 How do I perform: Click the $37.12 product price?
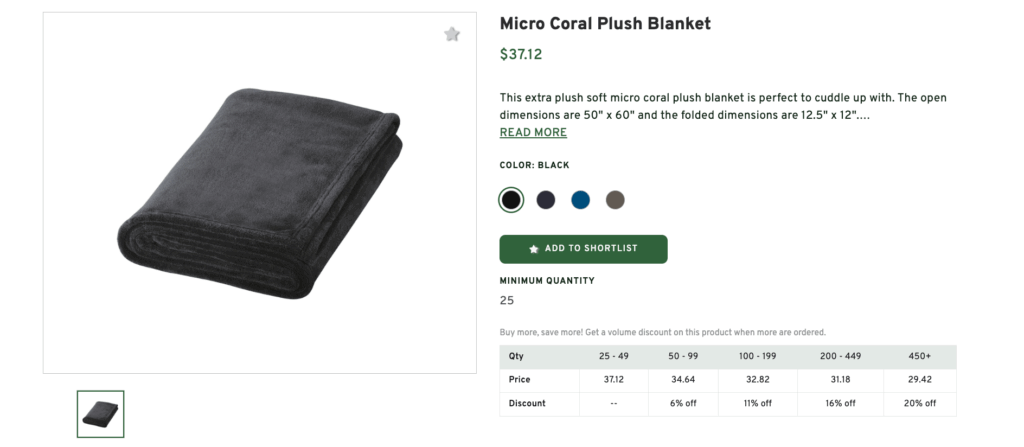521,55
